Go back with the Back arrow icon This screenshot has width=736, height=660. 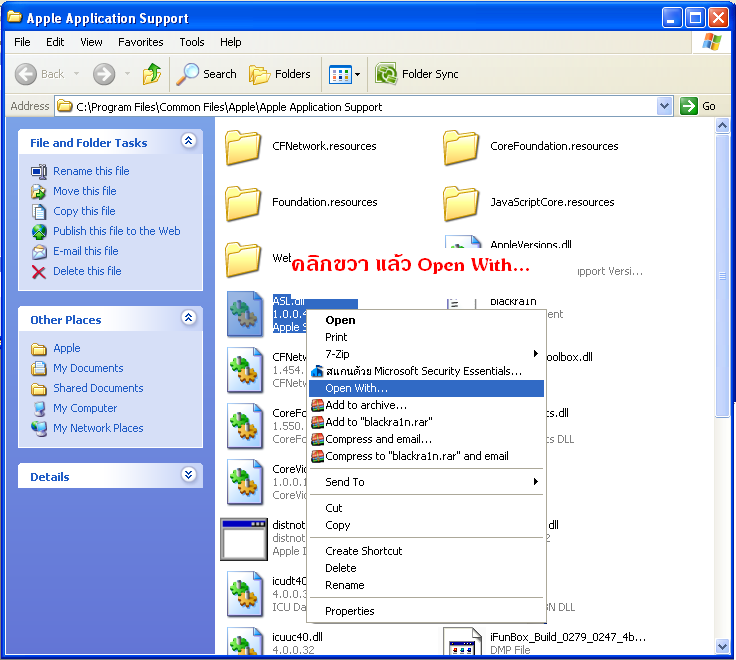(x=26, y=74)
